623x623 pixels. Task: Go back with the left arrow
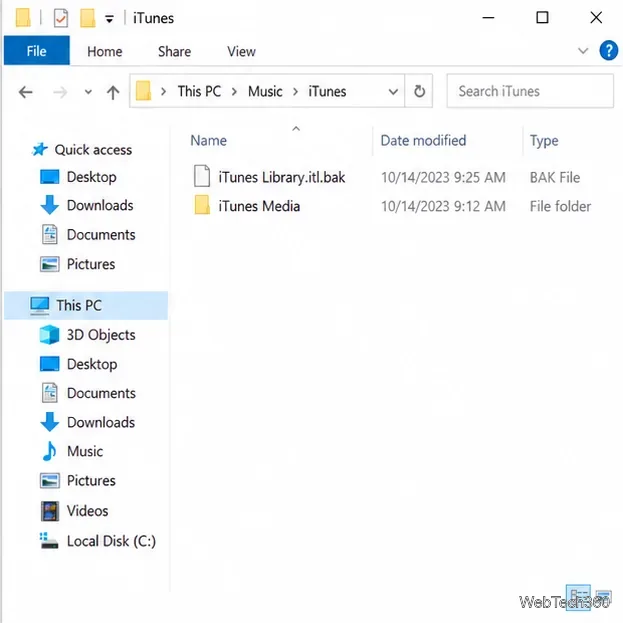(25, 92)
